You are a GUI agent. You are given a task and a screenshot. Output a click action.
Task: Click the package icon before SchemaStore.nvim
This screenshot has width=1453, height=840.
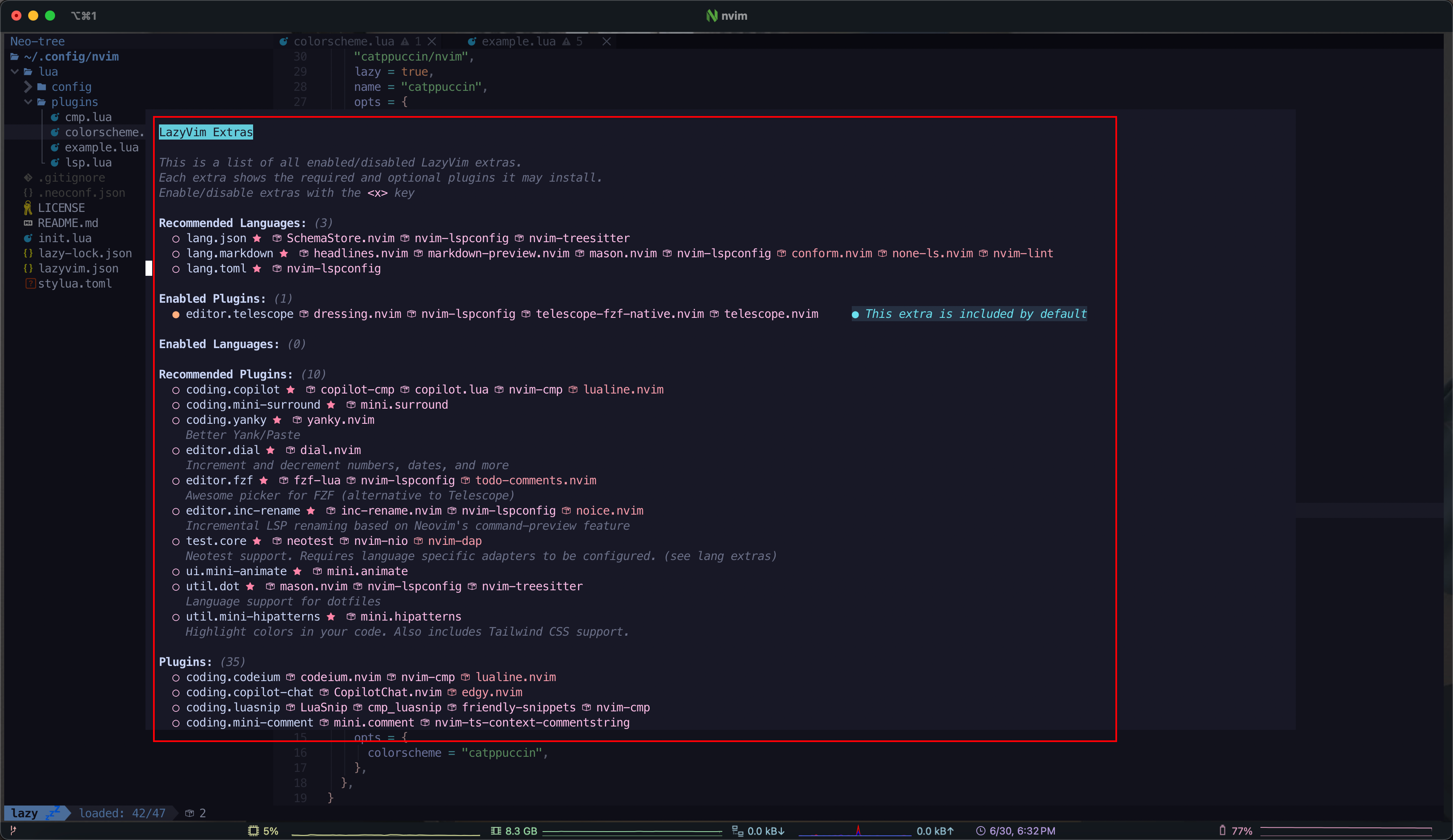pos(277,238)
